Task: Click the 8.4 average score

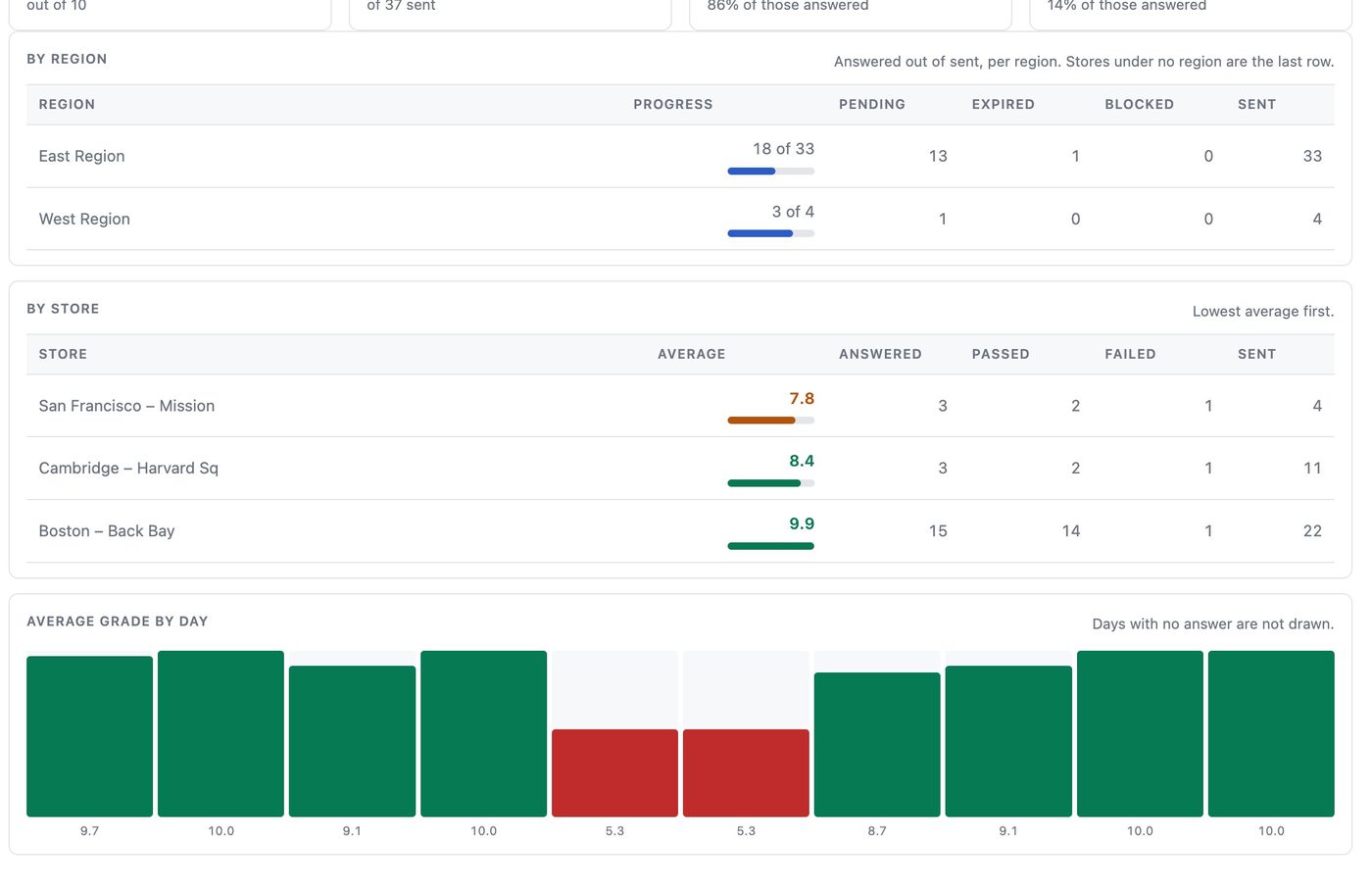Action: pos(802,461)
